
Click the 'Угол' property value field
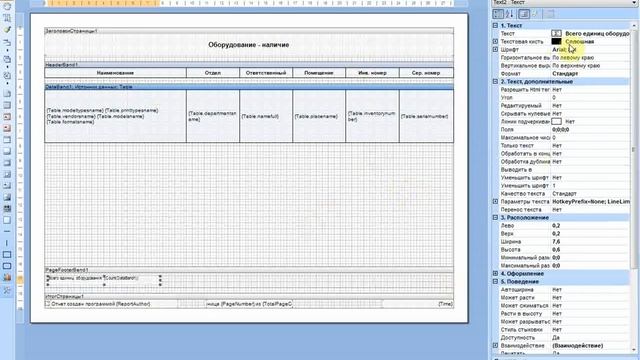tap(590, 98)
